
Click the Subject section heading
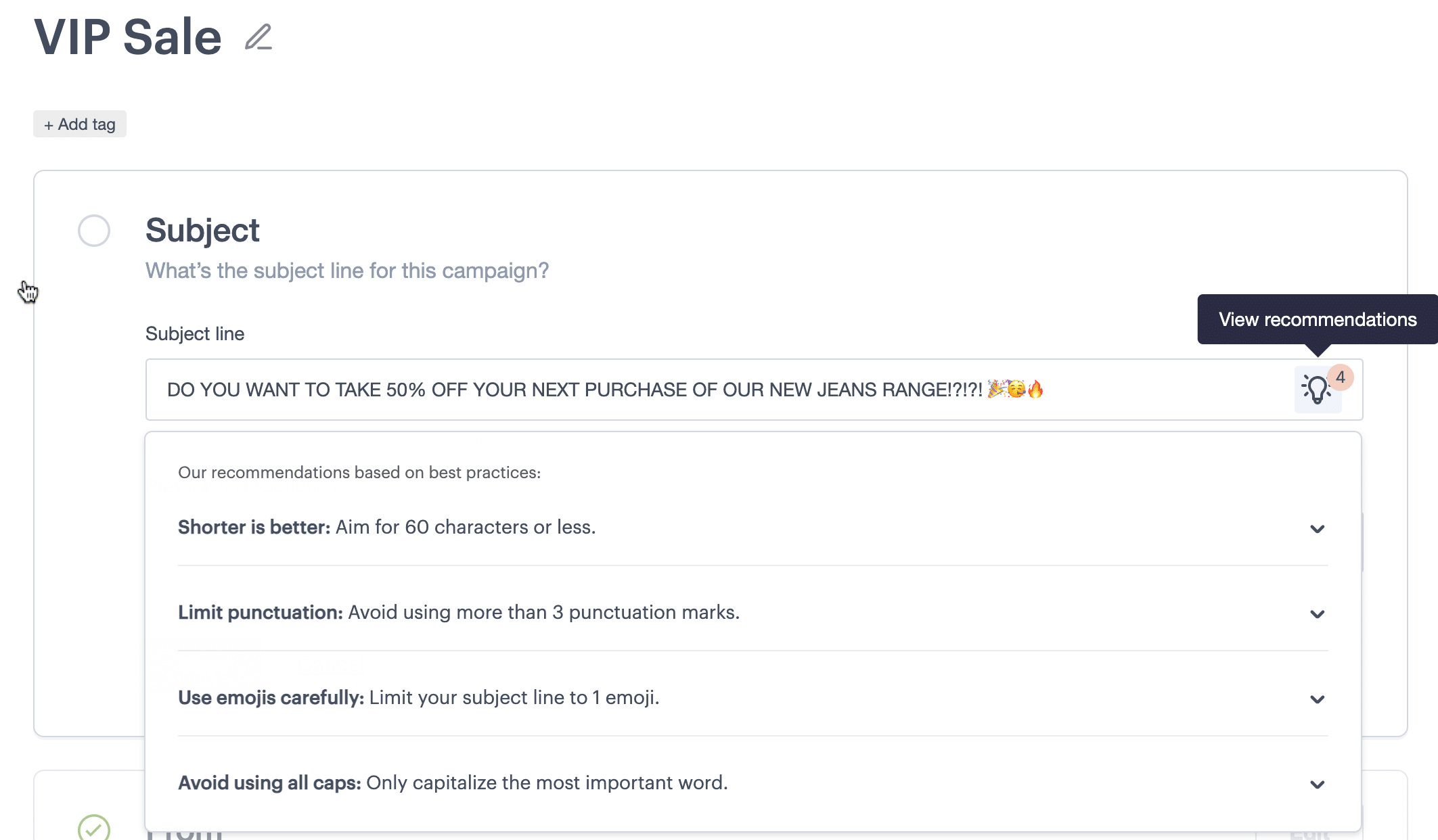(202, 231)
